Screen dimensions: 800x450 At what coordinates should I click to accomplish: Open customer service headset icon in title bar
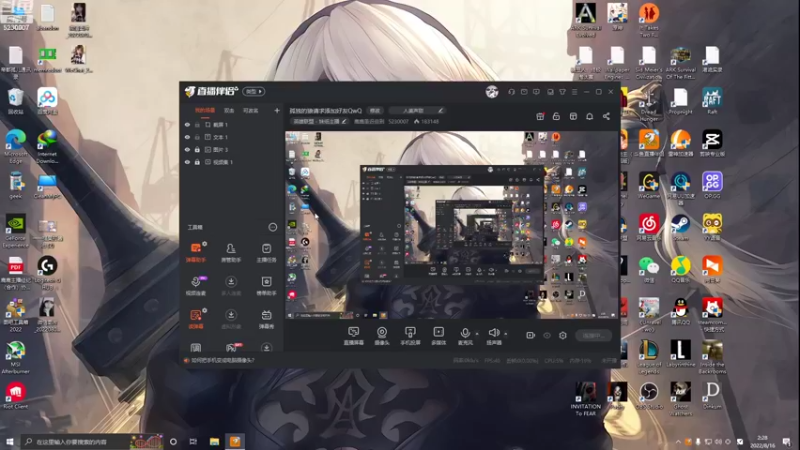(x=511, y=92)
